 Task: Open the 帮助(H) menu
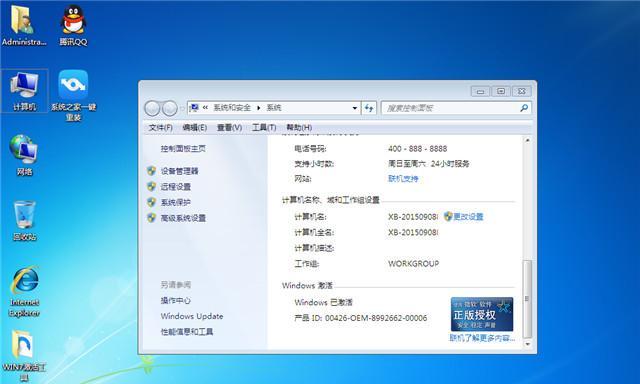299,128
